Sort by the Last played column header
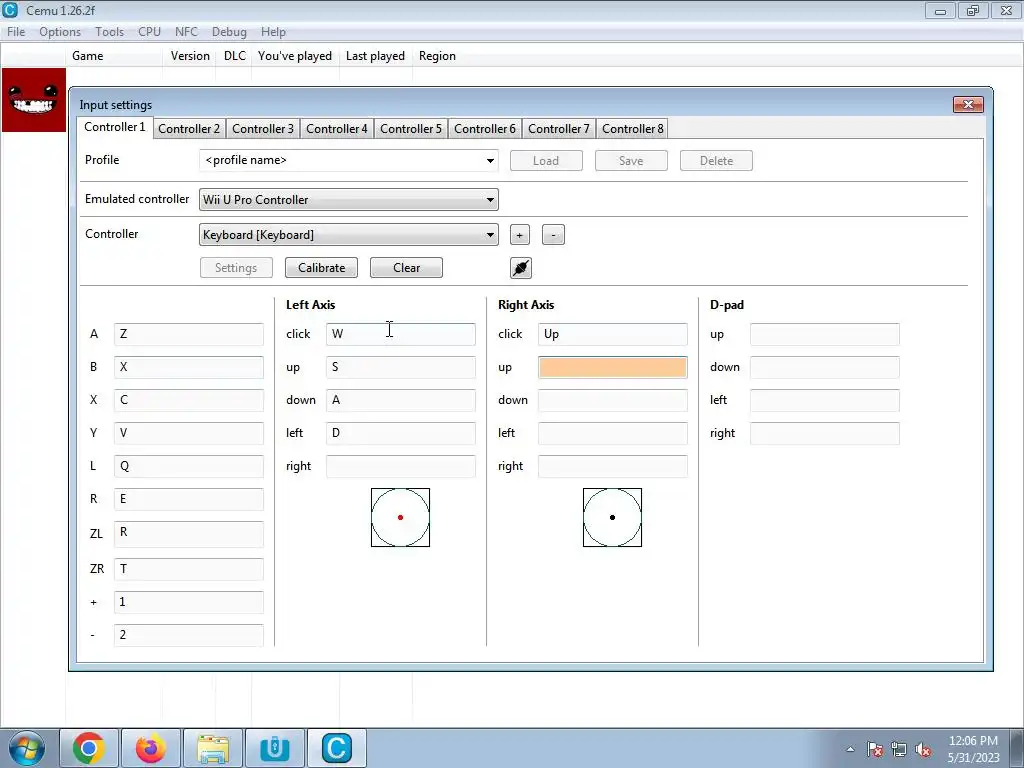This screenshot has width=1024, height=768. pos(376,56)
